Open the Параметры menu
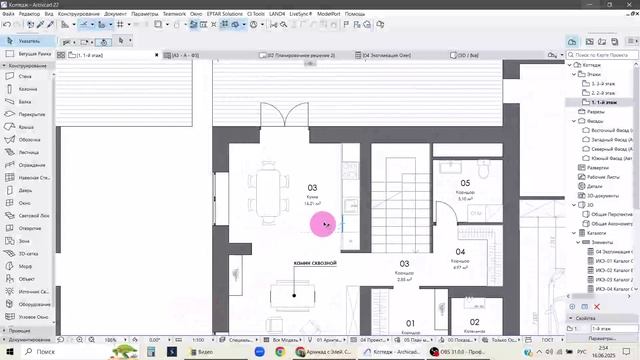 click(144, 14)
